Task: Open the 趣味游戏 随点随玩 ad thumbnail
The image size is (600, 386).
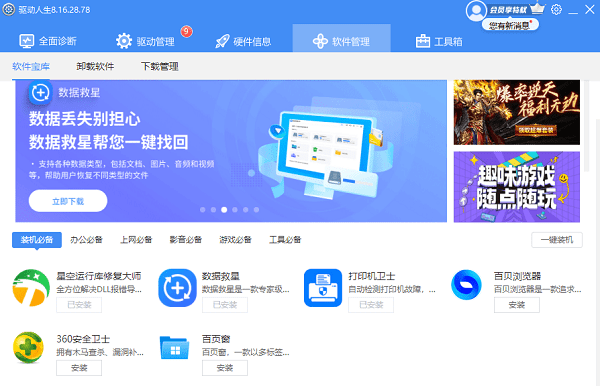Action: [x=517, y=187]
